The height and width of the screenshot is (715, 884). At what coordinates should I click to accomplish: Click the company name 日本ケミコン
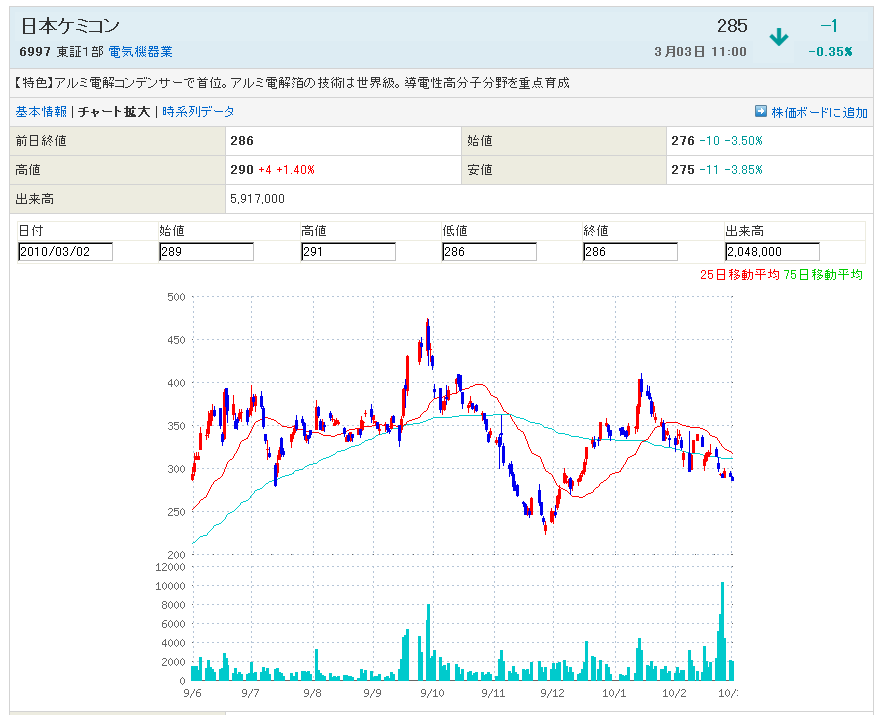pyautogui.click(x=70, y=26)
